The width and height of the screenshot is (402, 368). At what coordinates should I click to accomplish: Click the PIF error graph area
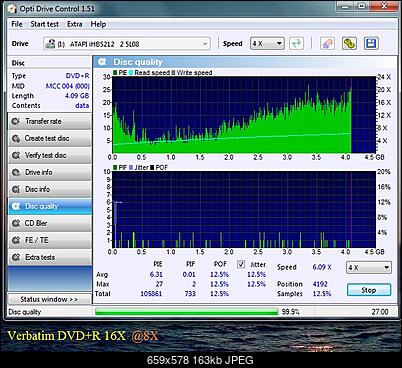244,210
